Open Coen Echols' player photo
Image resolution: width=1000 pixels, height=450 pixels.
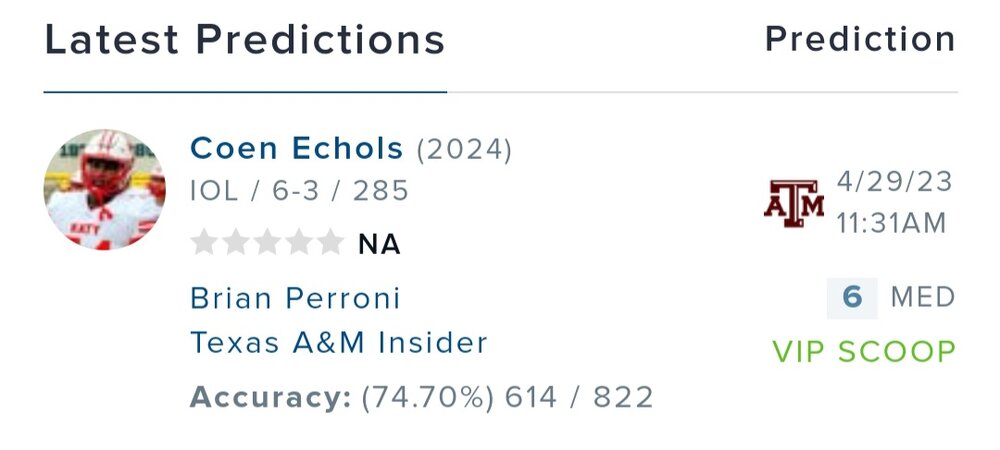point(105,189)
